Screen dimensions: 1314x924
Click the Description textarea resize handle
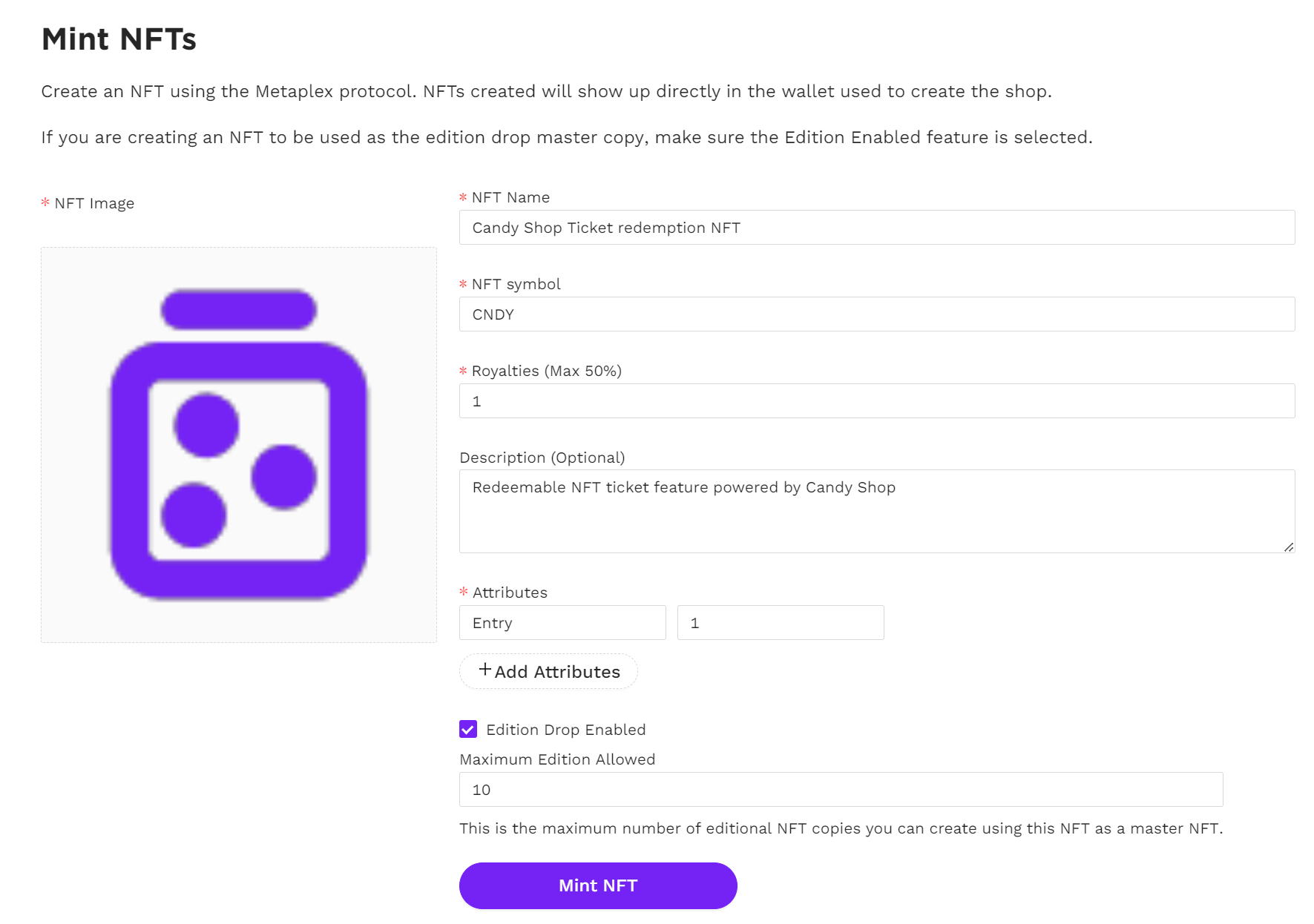click(x=1289, y=547)
